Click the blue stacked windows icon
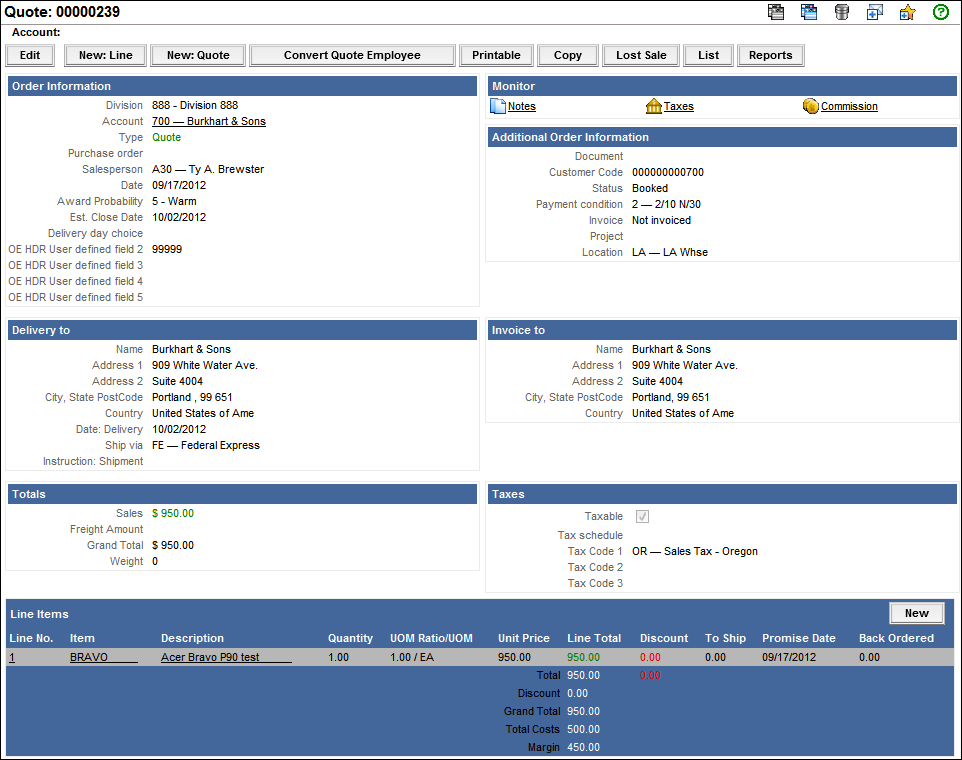This screenshot has width=962, height=760. click(x=809, y=12)
